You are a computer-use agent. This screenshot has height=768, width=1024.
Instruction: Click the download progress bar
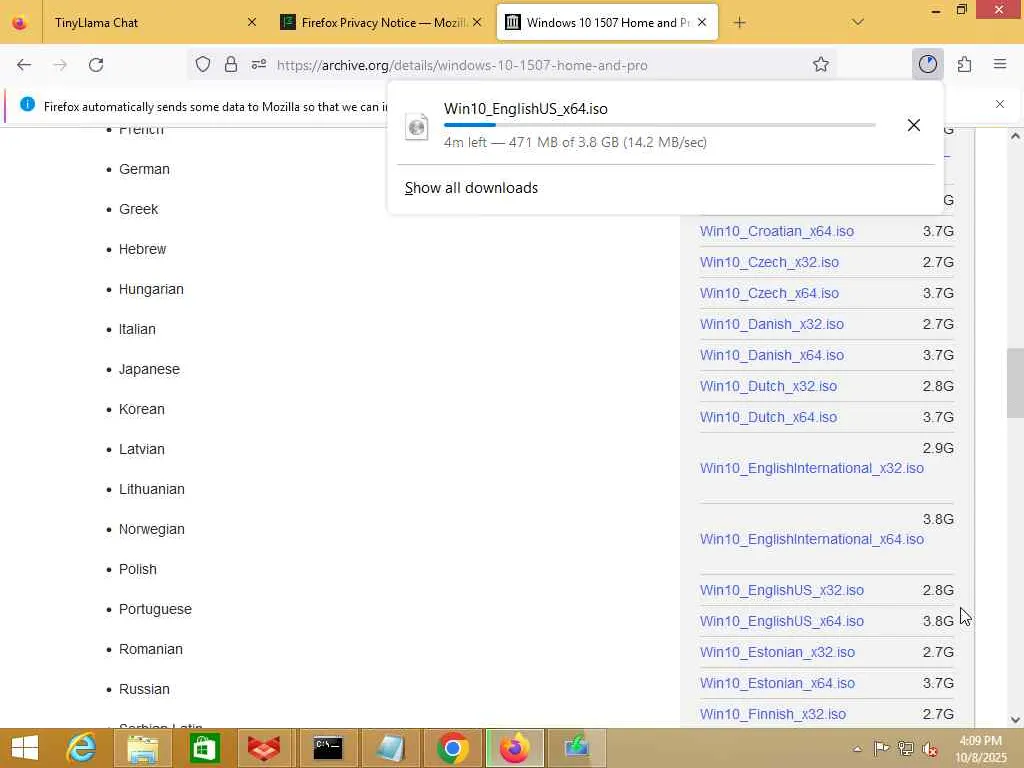pos(660,125)
